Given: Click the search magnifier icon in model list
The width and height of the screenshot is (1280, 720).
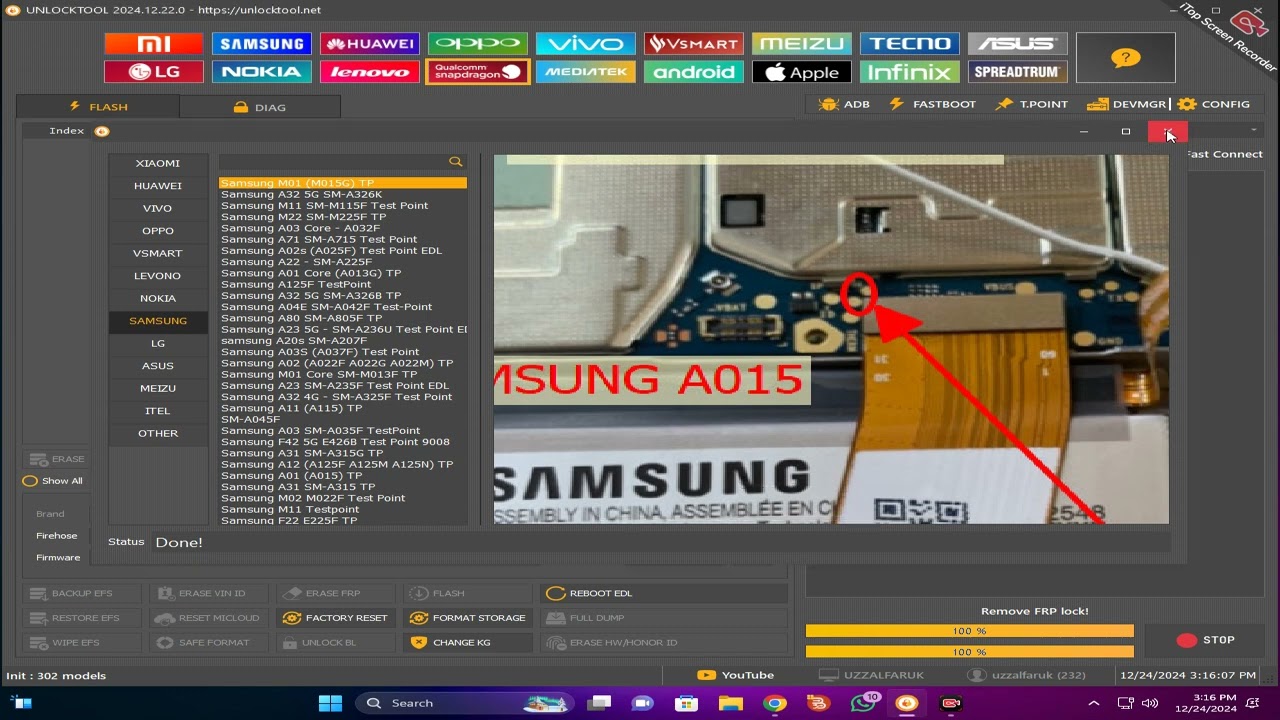Looking at the screenshot, I should point(455,162).
